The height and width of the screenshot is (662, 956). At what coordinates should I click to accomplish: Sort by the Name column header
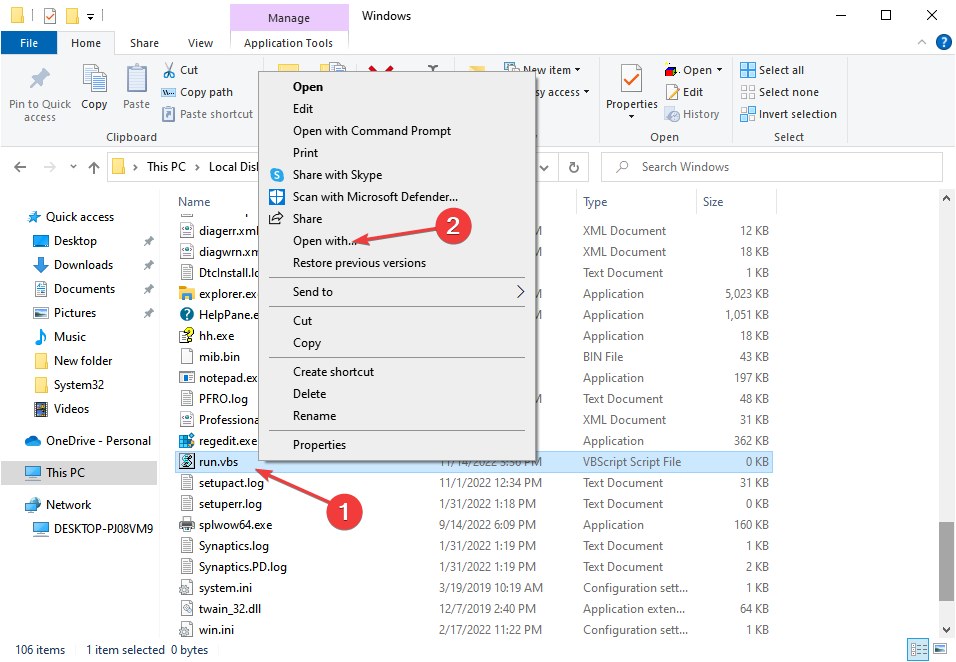point(194,202)
